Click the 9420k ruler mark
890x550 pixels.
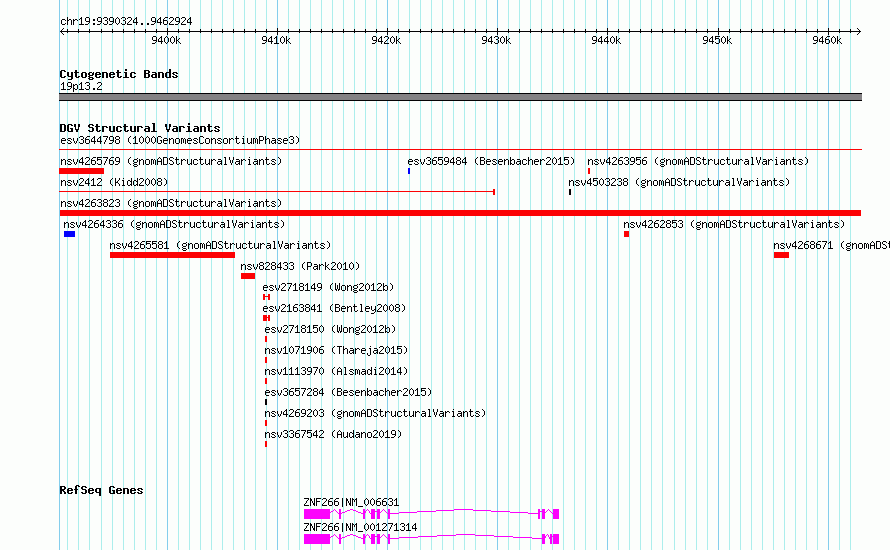click(386, 40)
